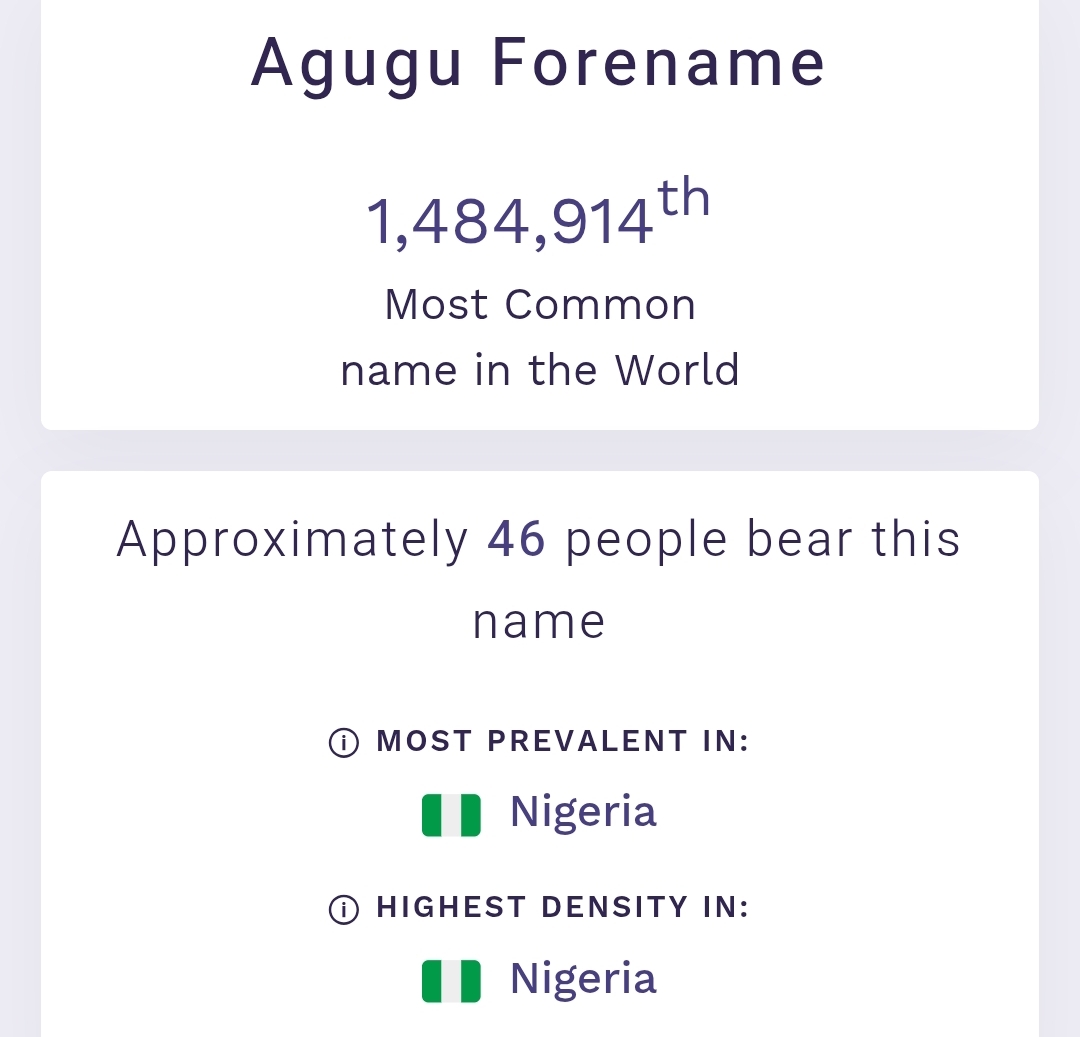
Task: Click the Nigeria flag under Highest Density In
Action: point(451,980)
